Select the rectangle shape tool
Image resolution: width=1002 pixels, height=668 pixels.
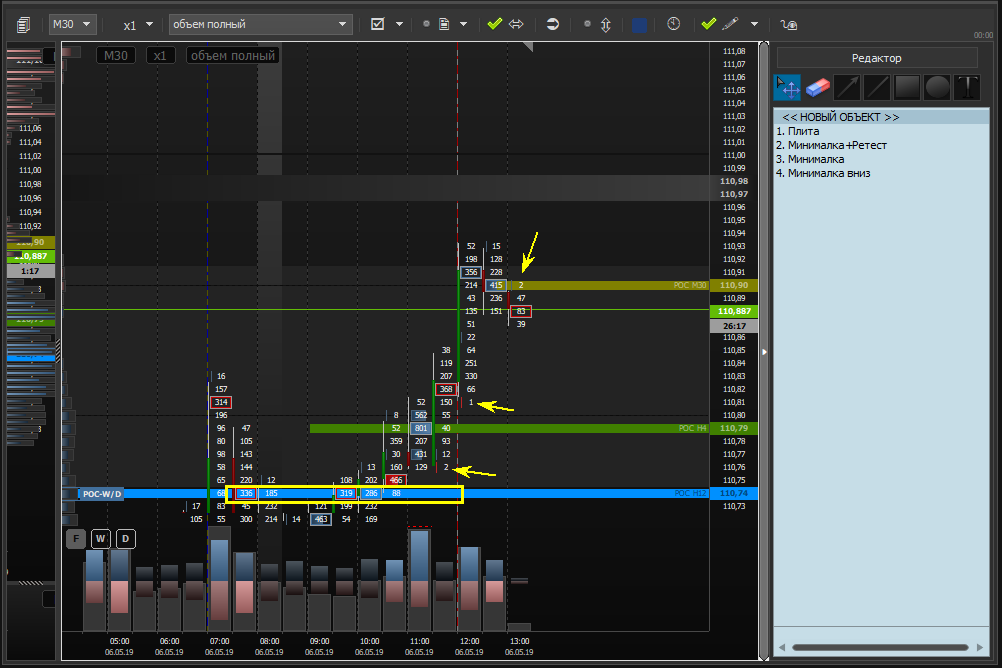(907, 88)
